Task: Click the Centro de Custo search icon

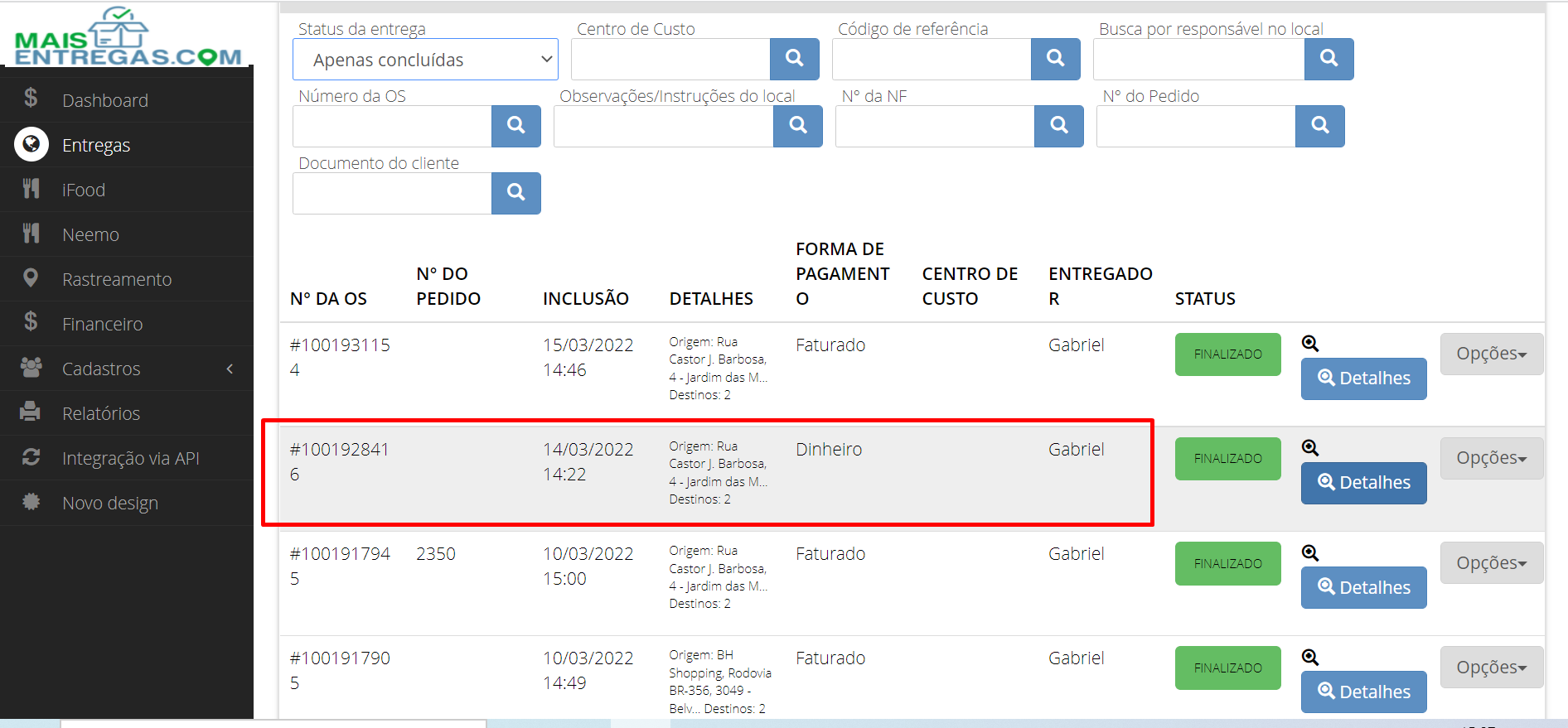Action: (x=794, y=59)
